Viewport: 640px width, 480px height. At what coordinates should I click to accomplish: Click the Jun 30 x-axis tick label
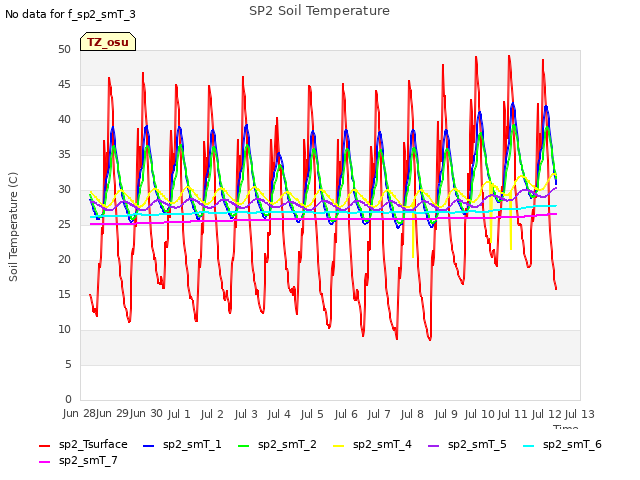(146, 414)
